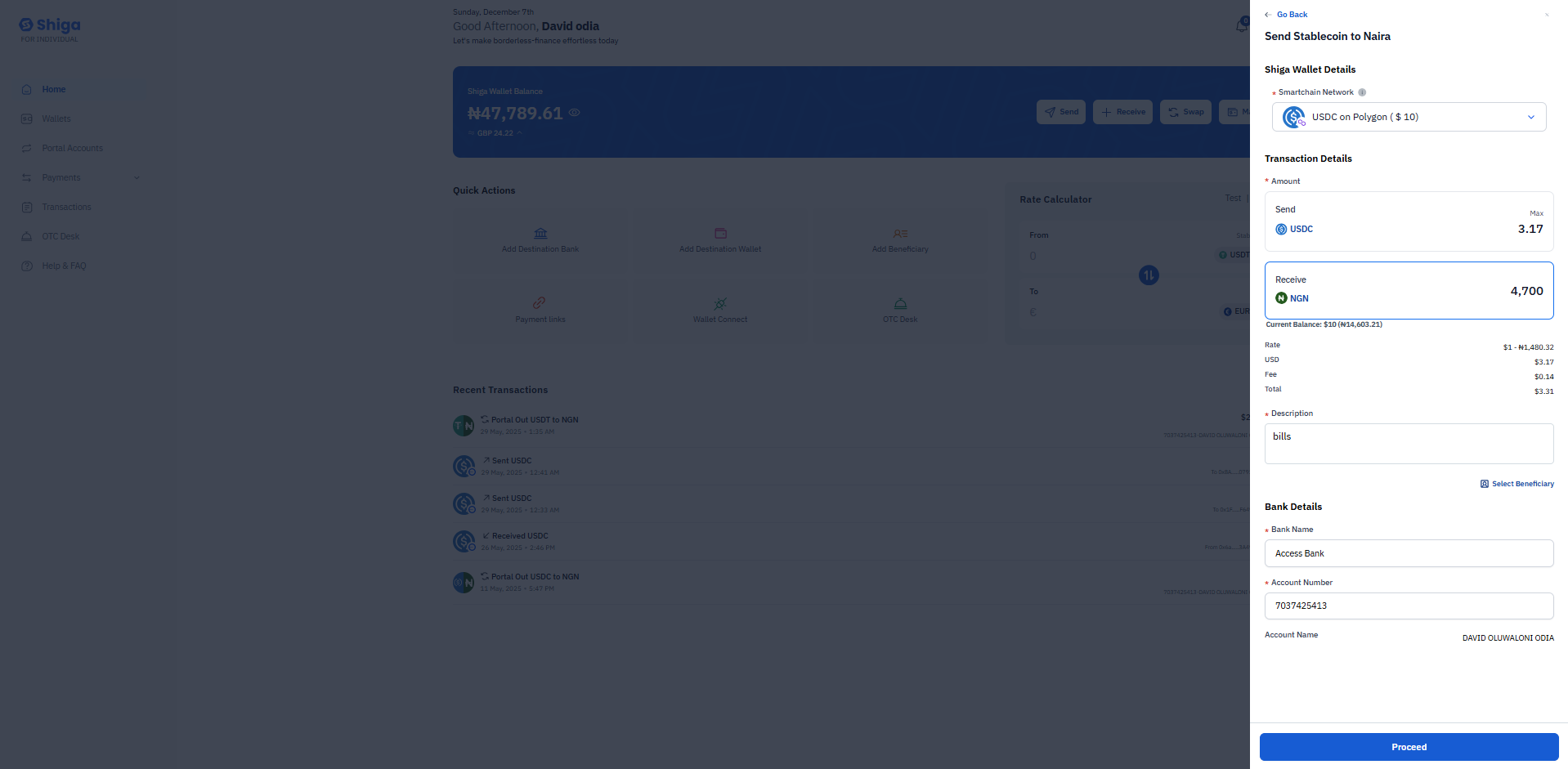Click the Max amount link
Viewport: 1568px width, 769px height.
pyautogui.click(x=1536, y=213)
